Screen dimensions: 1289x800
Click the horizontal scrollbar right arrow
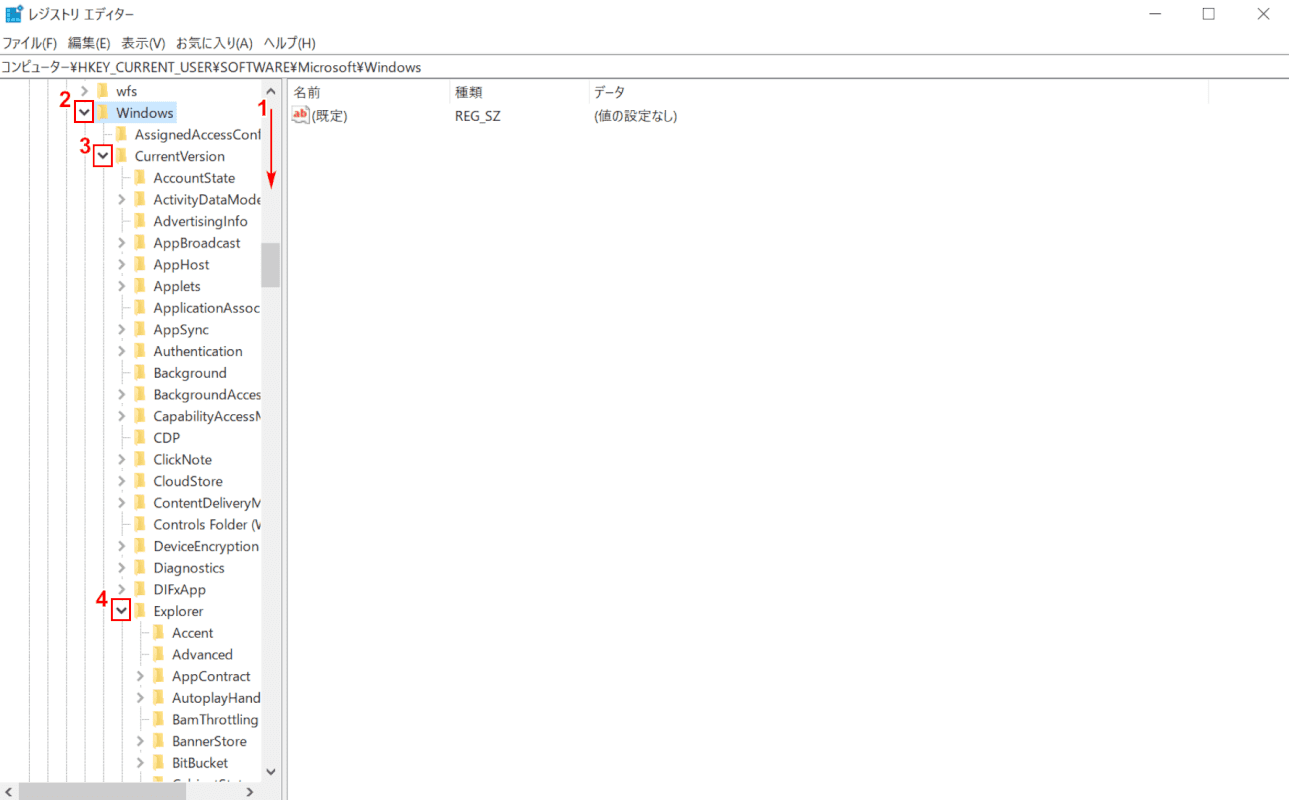click(252, 791)
